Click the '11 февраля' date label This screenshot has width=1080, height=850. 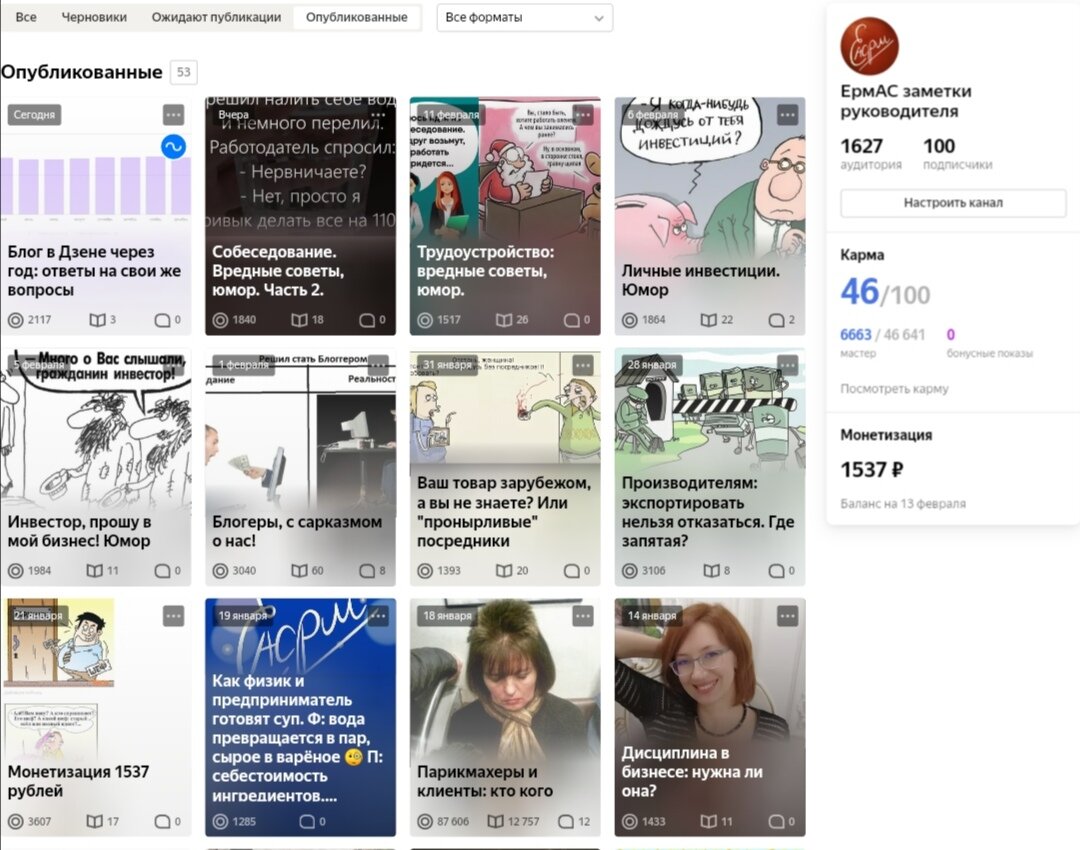point(450,114)
